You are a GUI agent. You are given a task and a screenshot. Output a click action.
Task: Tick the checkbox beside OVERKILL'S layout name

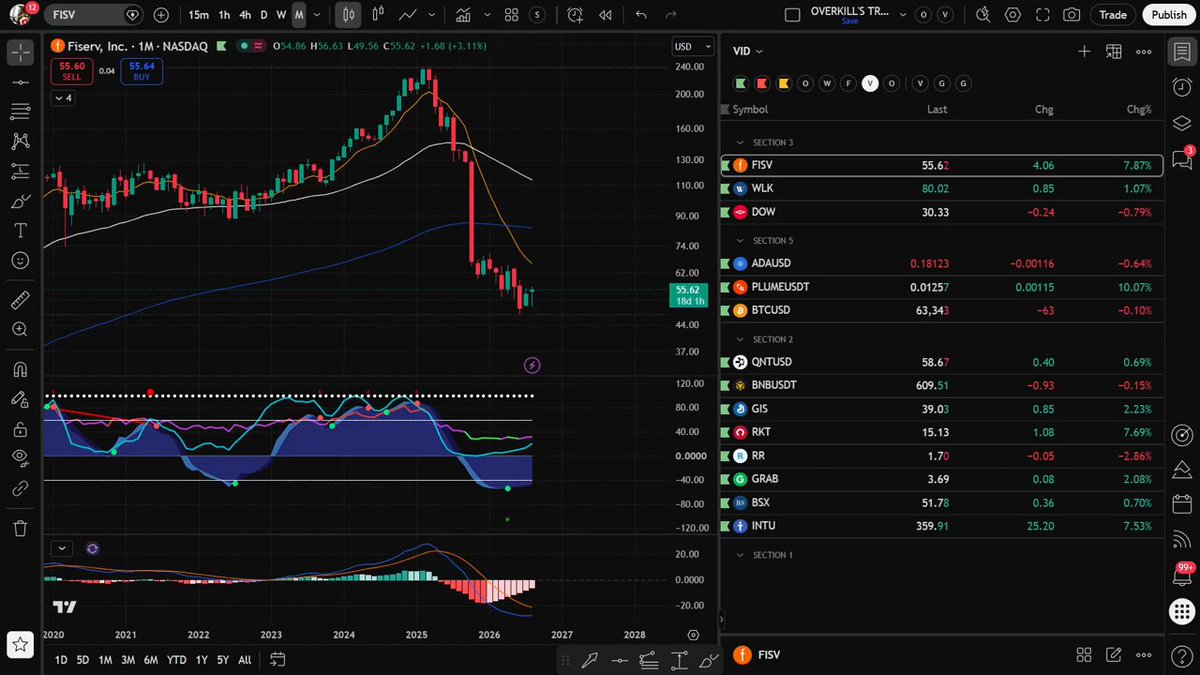coord(793,15)
